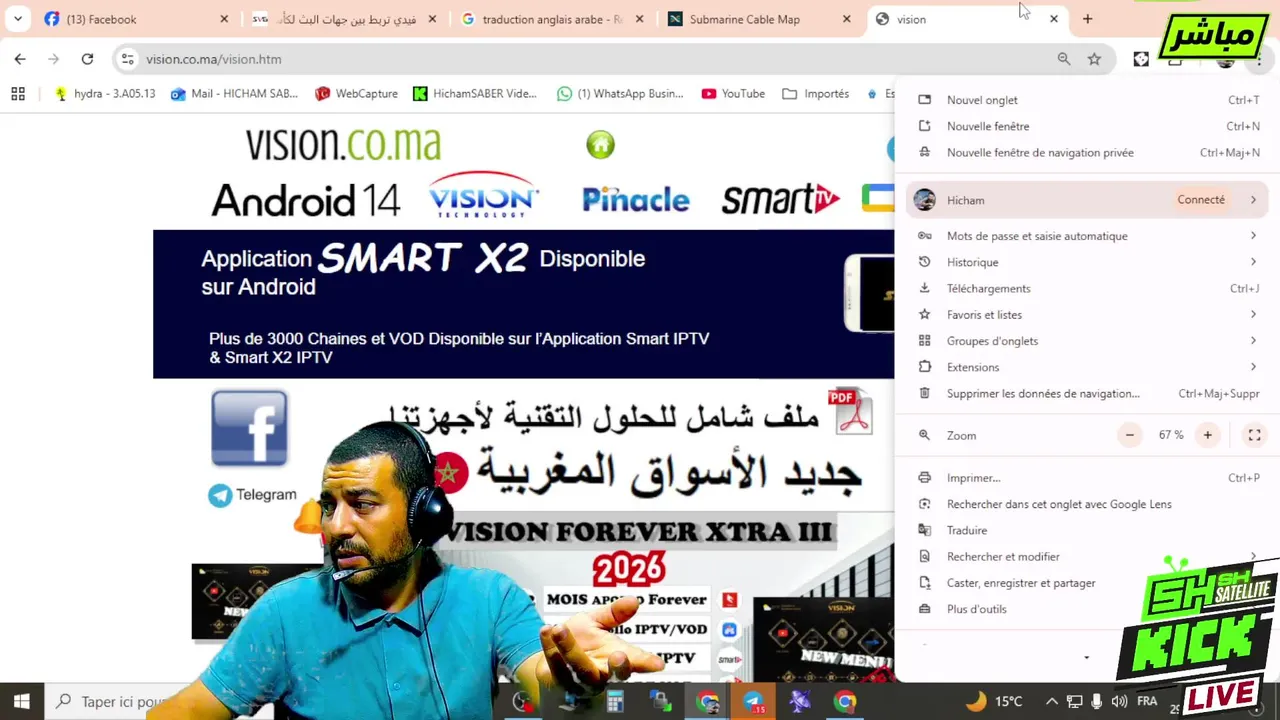
Task: Reload the vision.co.ma page
Action: [x=87, y=59]
